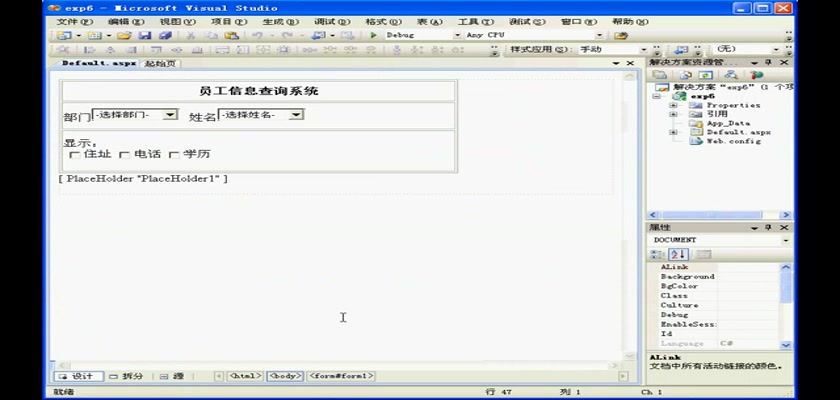This screenshot has width=840, height=400.
Task: Click the Save icon in the toolbar
Action: point(145,35)
